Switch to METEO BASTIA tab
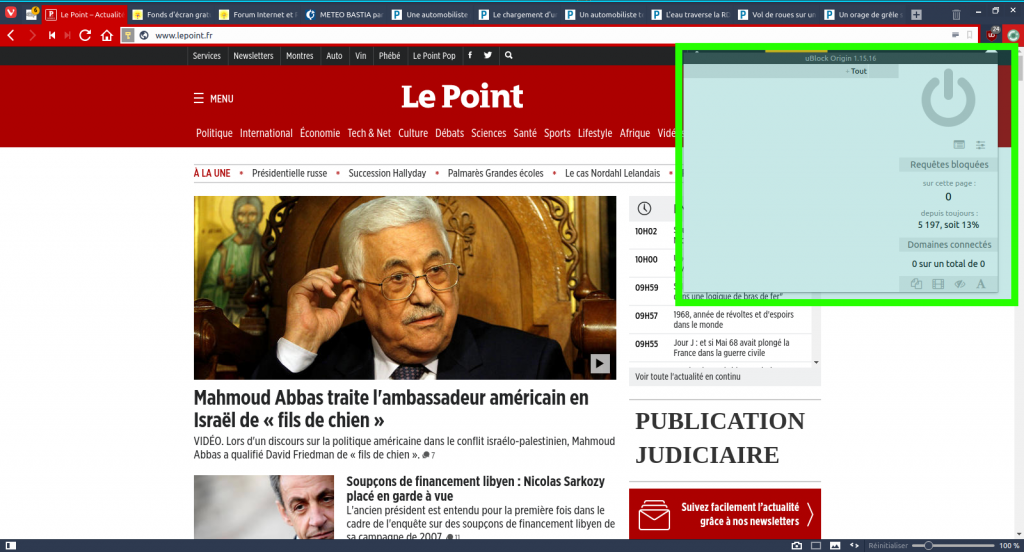Viewport: 1024px width, 552px height. [345, 14]
